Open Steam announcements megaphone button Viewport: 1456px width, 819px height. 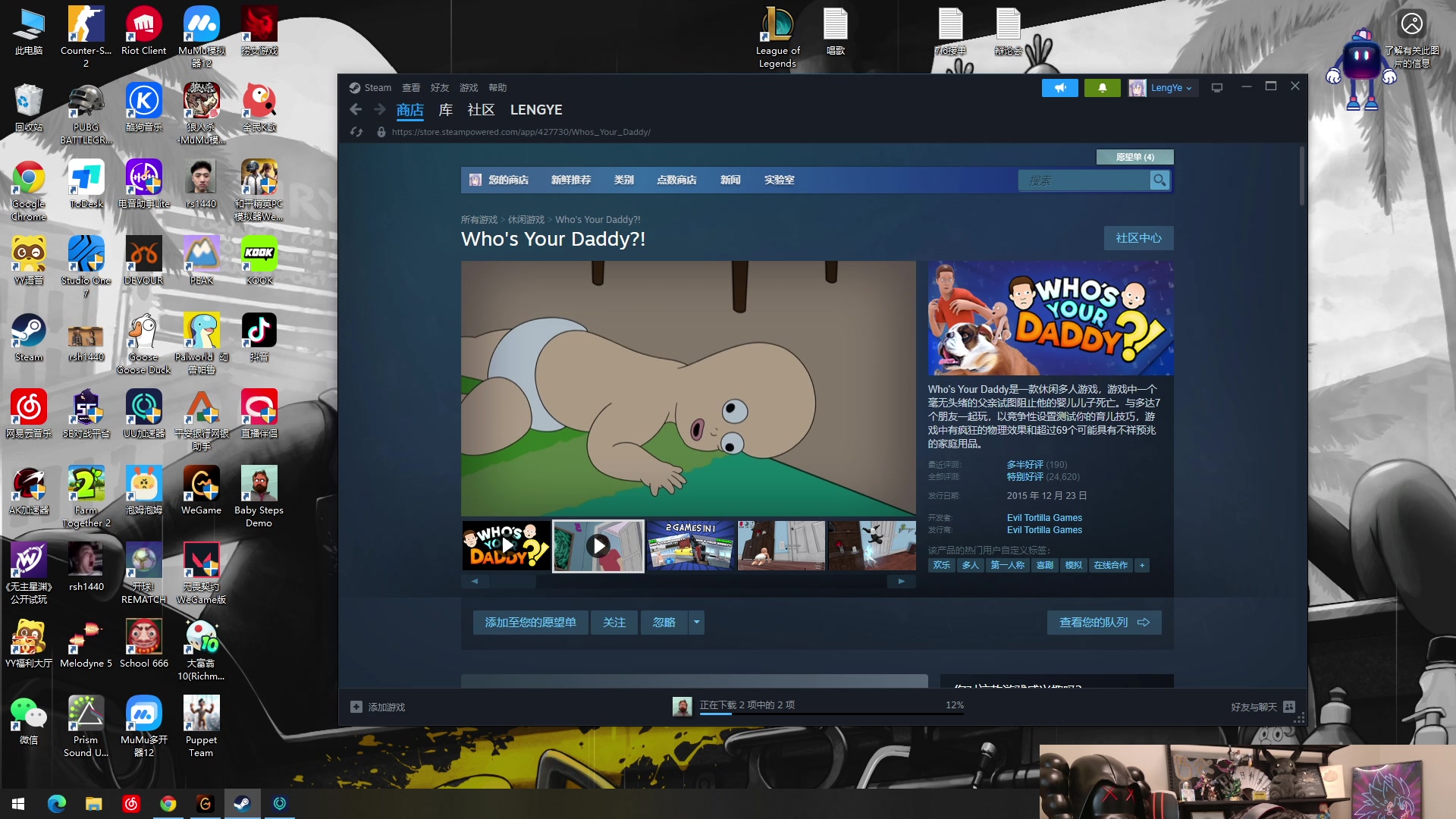tap(1060, 88)
